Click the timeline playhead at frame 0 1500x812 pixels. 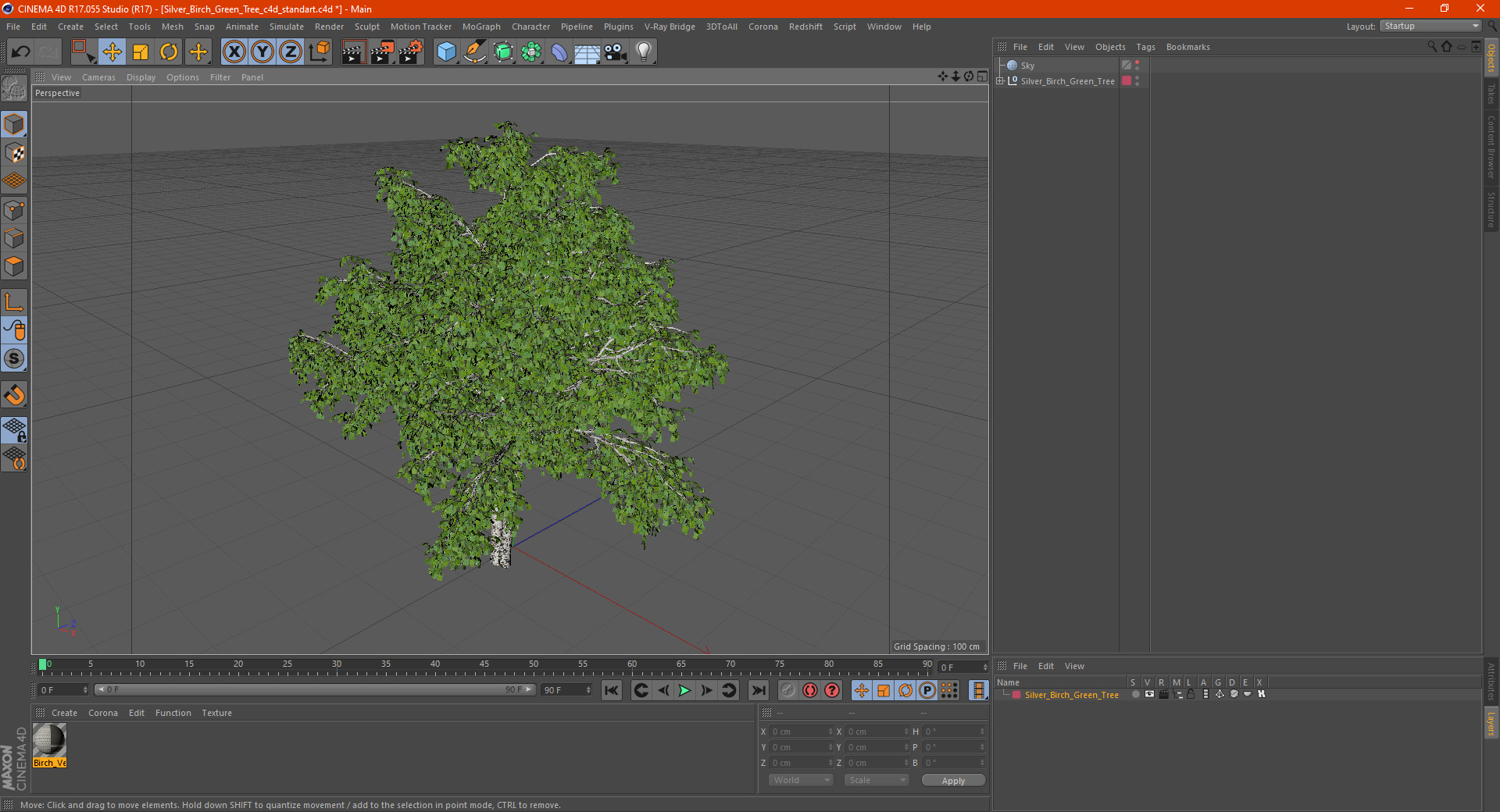(42, 665)
